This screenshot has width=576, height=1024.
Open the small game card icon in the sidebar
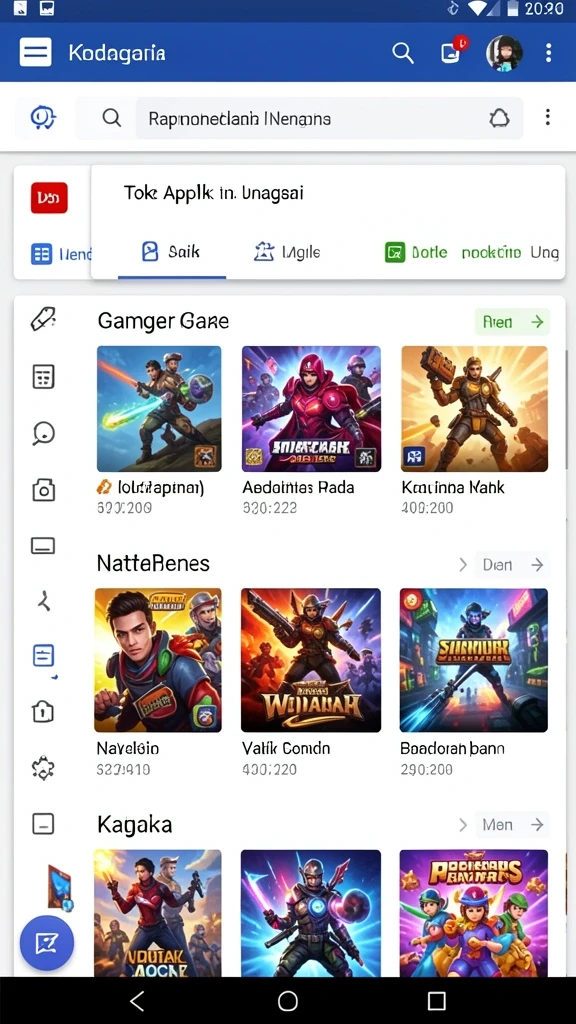tap(59, 887)
